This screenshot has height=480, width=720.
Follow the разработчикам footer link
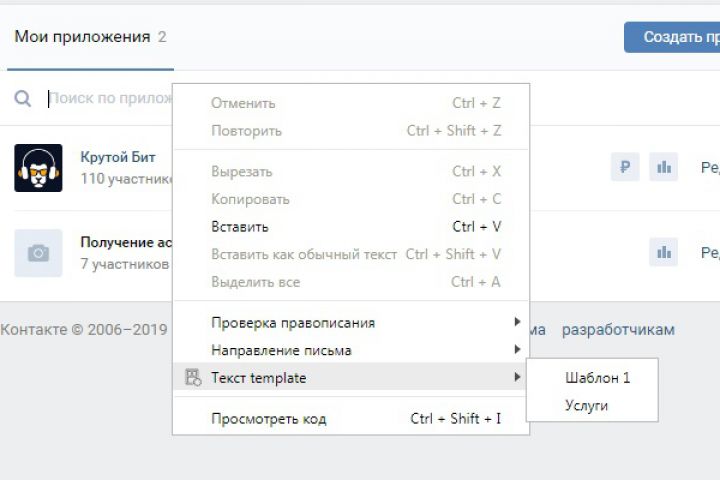617,329
